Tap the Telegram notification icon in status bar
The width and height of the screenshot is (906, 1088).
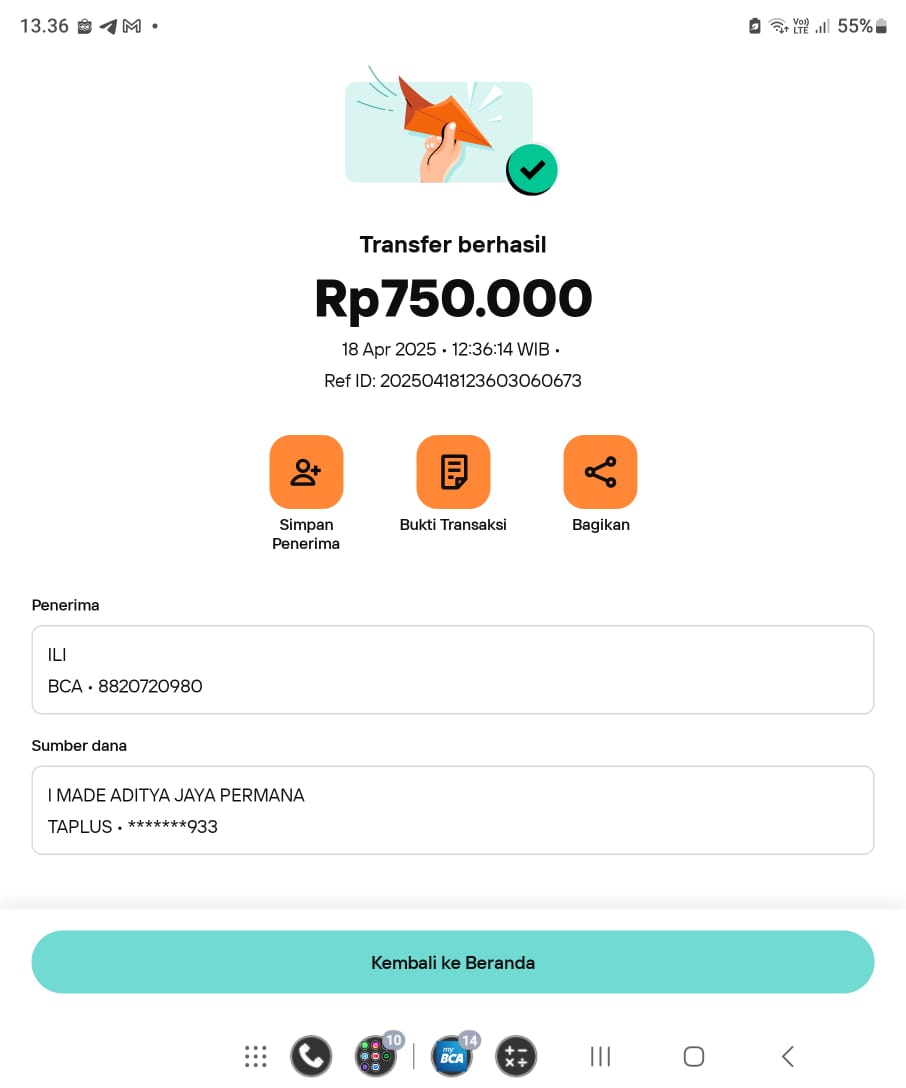(x=108, y=27)
